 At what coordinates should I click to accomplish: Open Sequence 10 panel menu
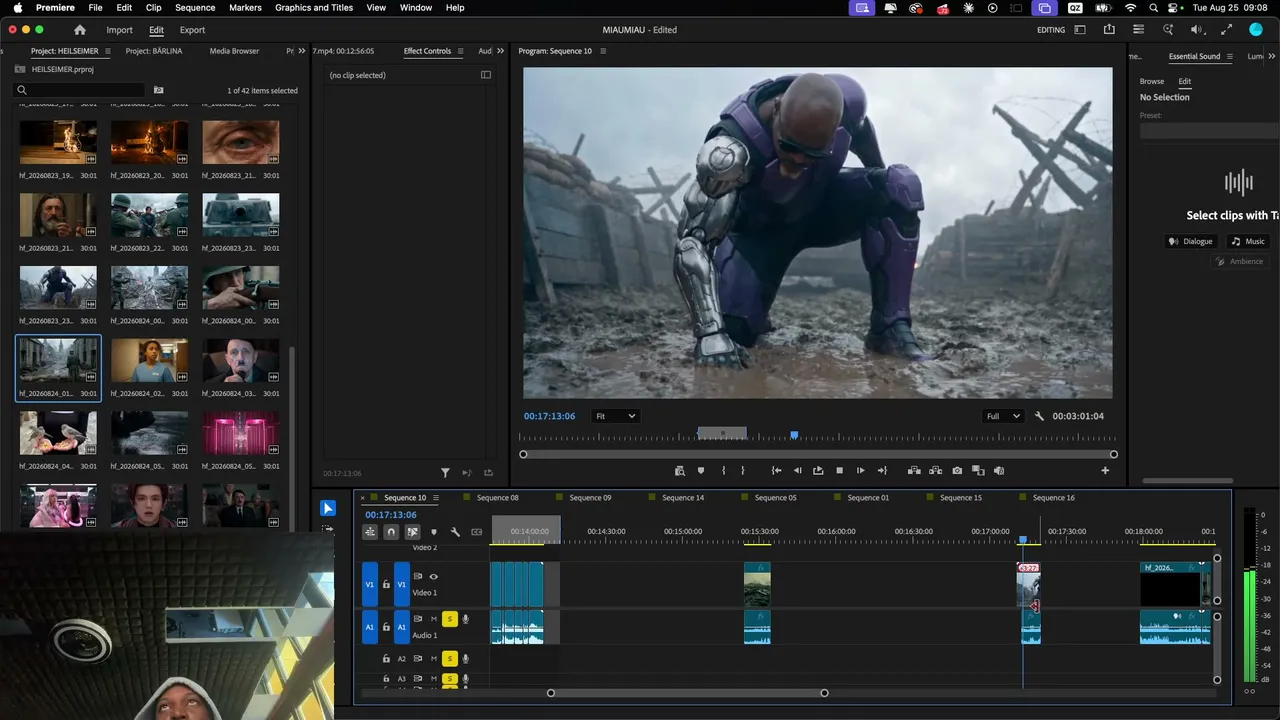pyautogui.click(x=437, y=498)
